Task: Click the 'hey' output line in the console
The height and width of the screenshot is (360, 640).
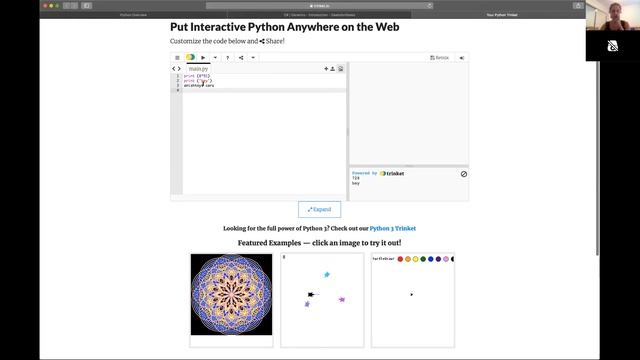Action: click(x=356, y=183)
